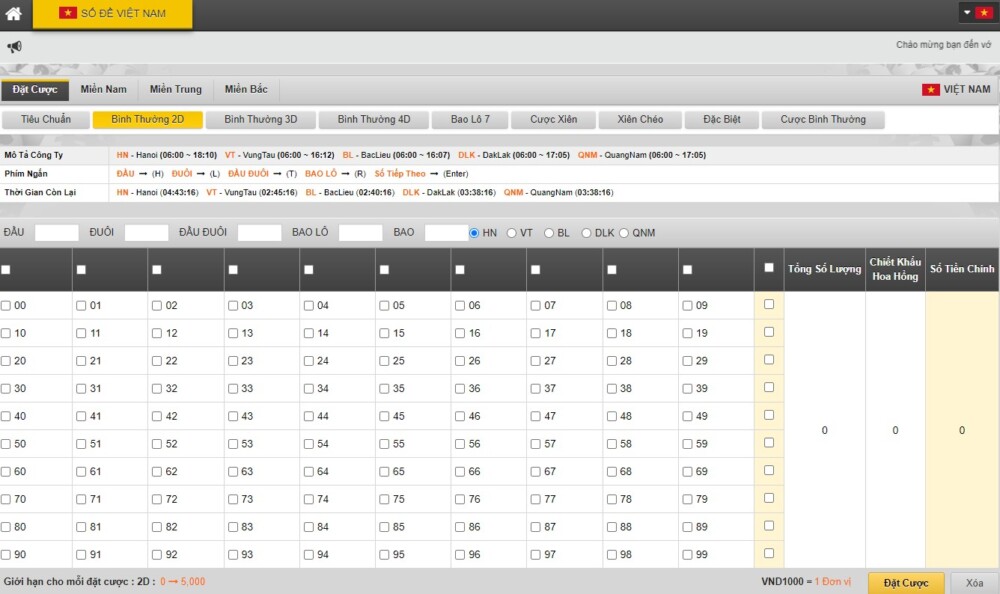Viewport: 1000px width, 594px height.
Task: Check the box for number 99
Action: [x=687, y=555]
